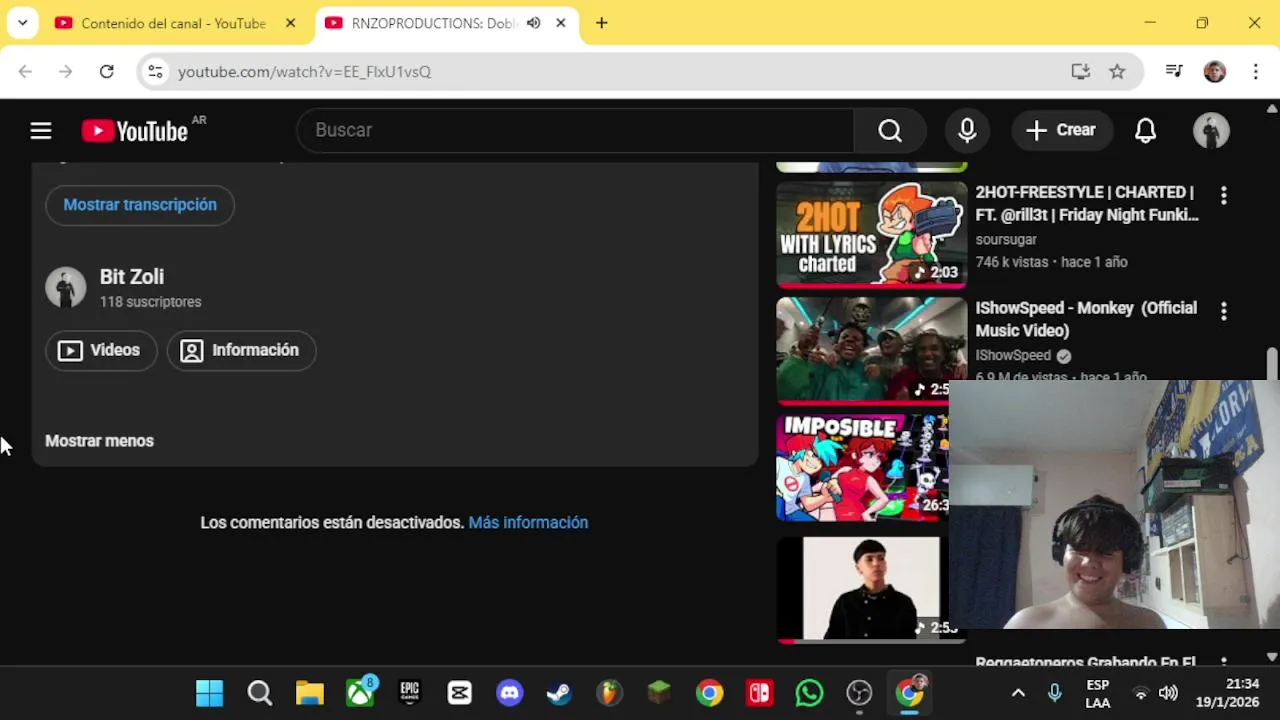
Task: Open Bit Zoli channel avatar
Action: [x=66, y=288]
